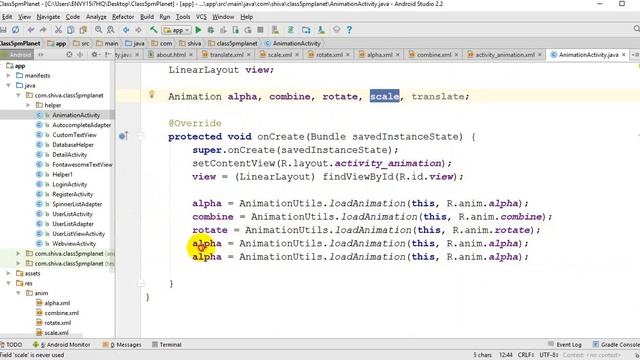The height and width of the screenshot is (360, 640).
Task: Open the app run configuration dropdown
Action: (176, 30)
